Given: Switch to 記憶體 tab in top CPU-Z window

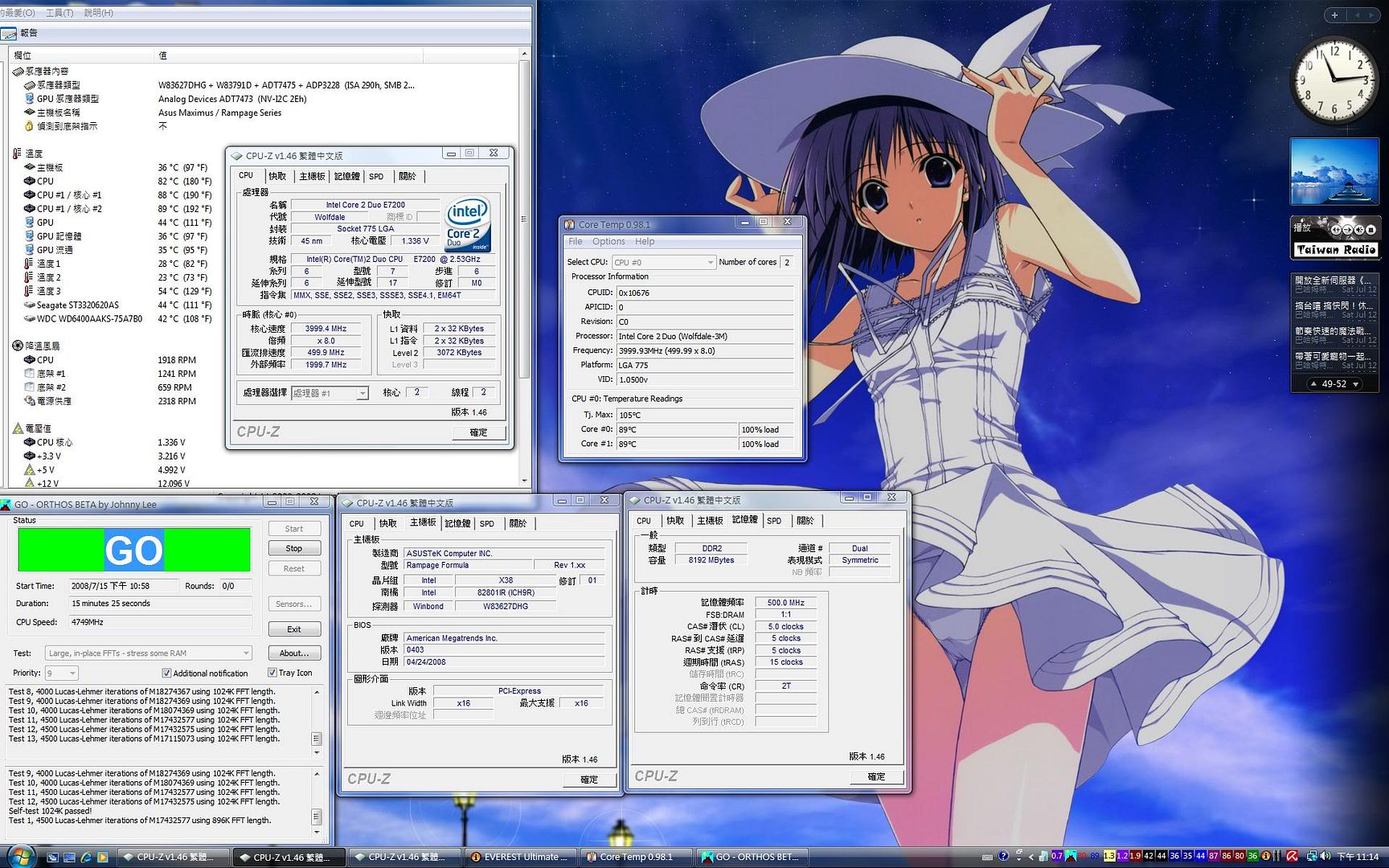Looking at the screenshot, I should point(347,176).
